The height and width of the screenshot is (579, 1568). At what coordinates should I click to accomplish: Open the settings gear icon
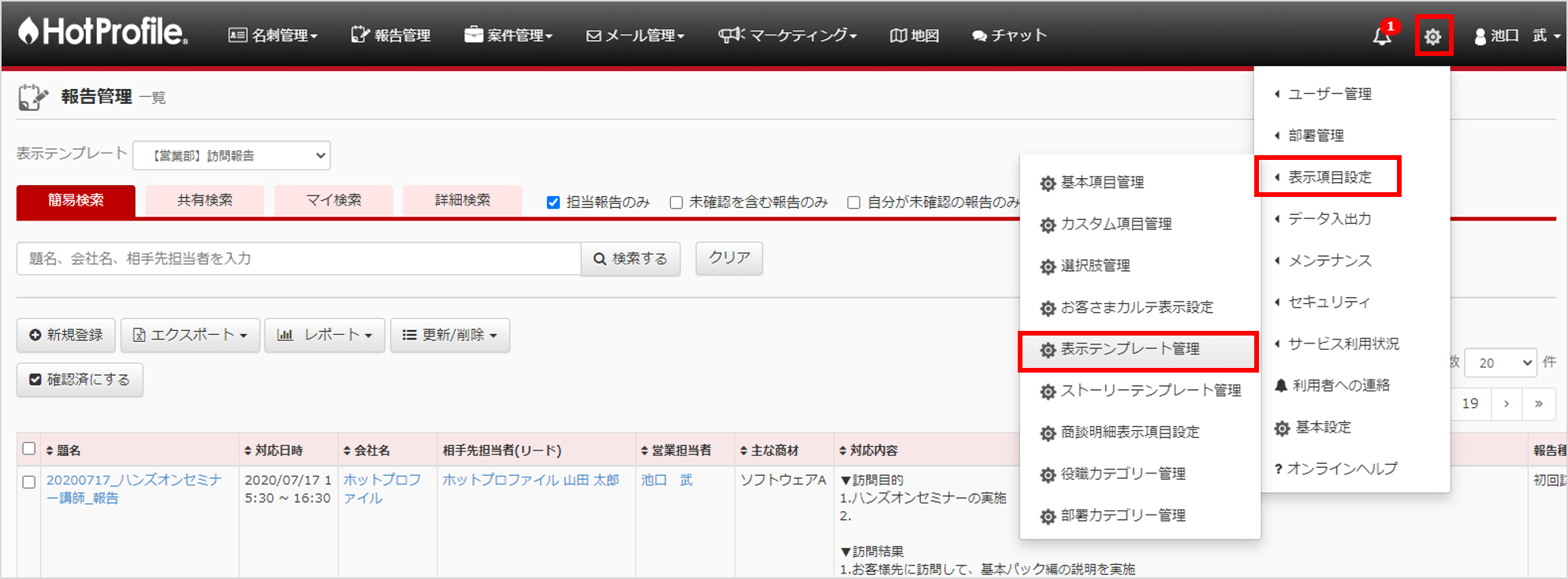coord(1432,36)
